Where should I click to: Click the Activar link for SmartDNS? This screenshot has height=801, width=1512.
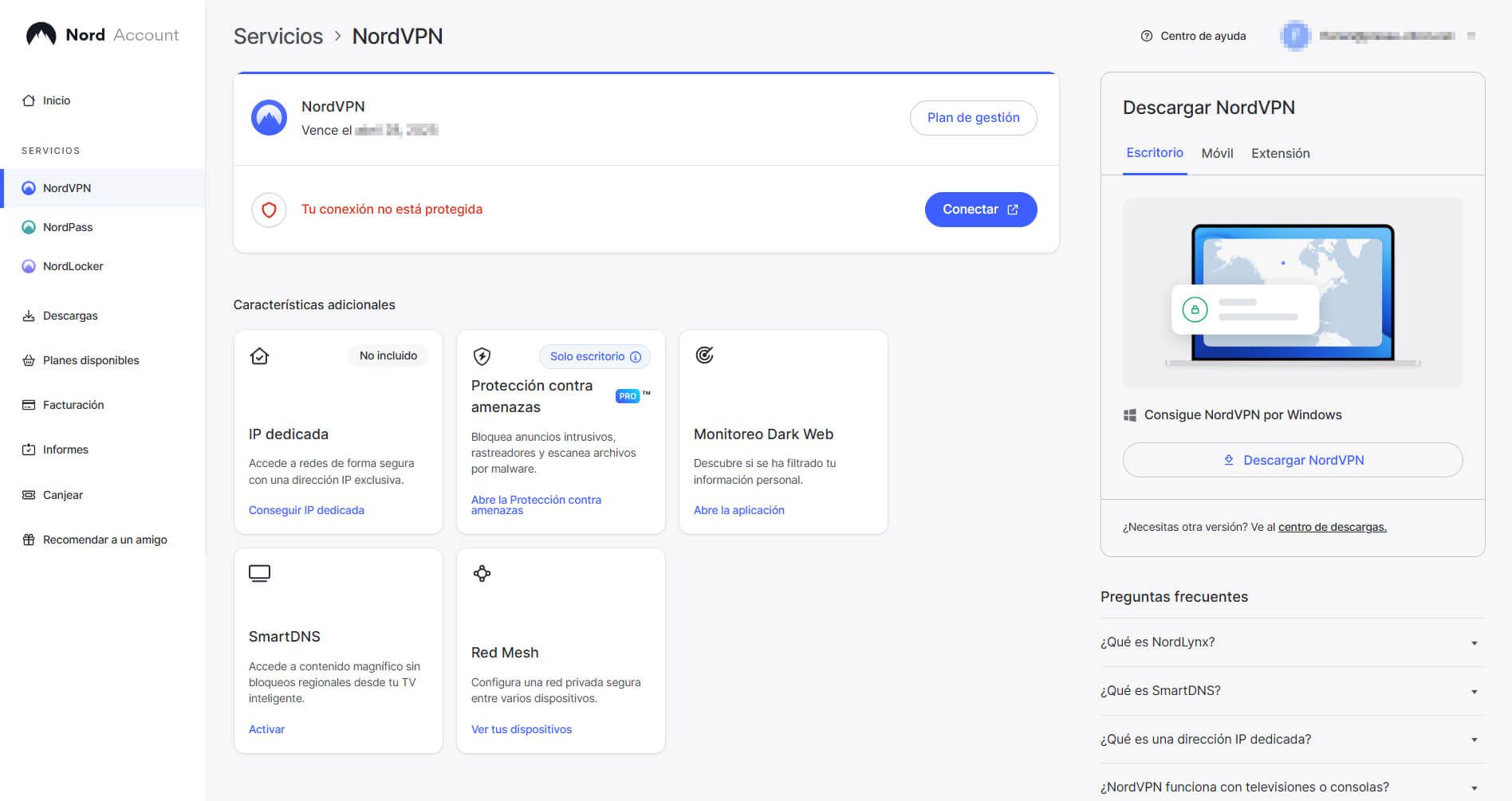[x=266, y=729]
